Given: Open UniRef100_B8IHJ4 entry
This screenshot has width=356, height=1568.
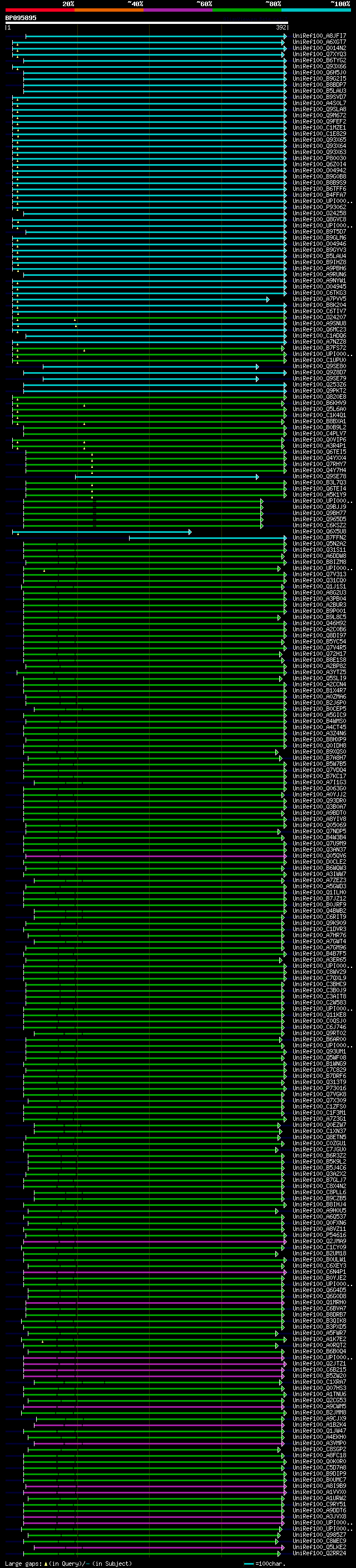Looking at the screenshot, I should (319, 1205).
